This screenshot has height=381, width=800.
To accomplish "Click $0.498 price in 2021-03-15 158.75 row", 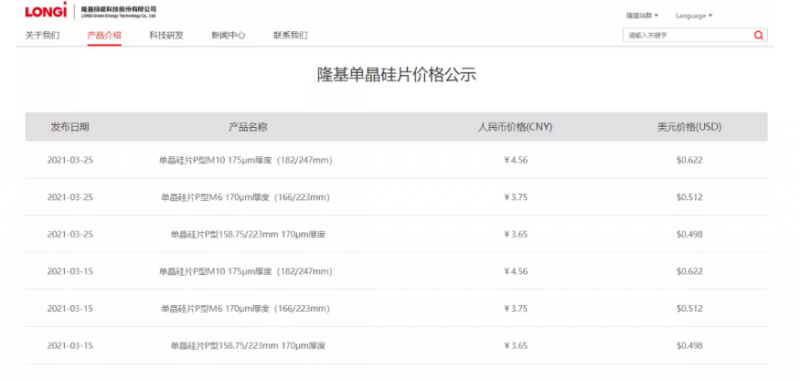I will click(x=689, y=346).
